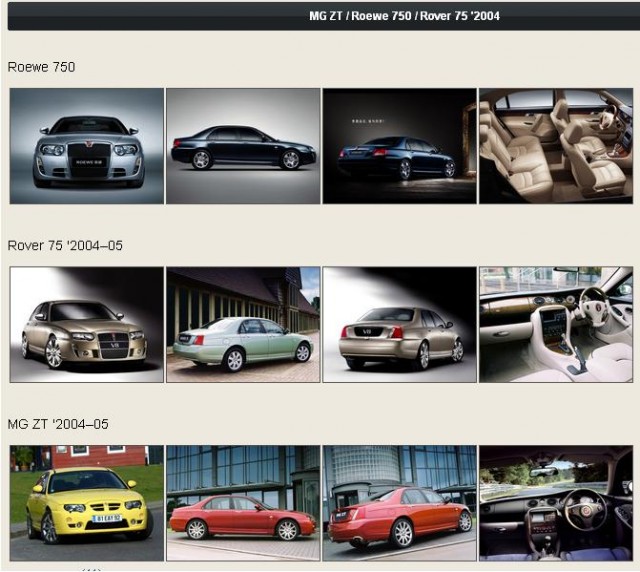Image resolution: width=640 pixels, height=572 pixels.
Task: Click the 'MG ZT / Roewe 750 / Rover 75 '2004' title
Action: 404,16
